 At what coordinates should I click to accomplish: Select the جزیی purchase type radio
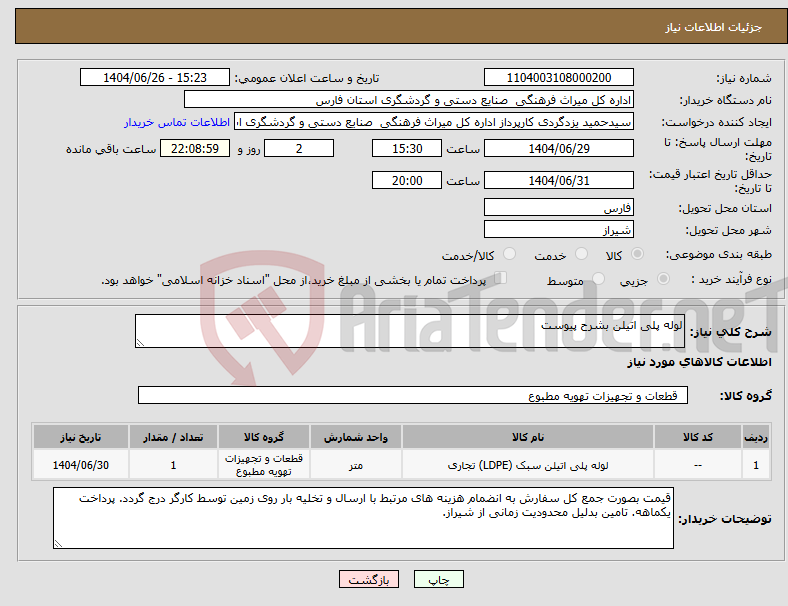(663, 279)
